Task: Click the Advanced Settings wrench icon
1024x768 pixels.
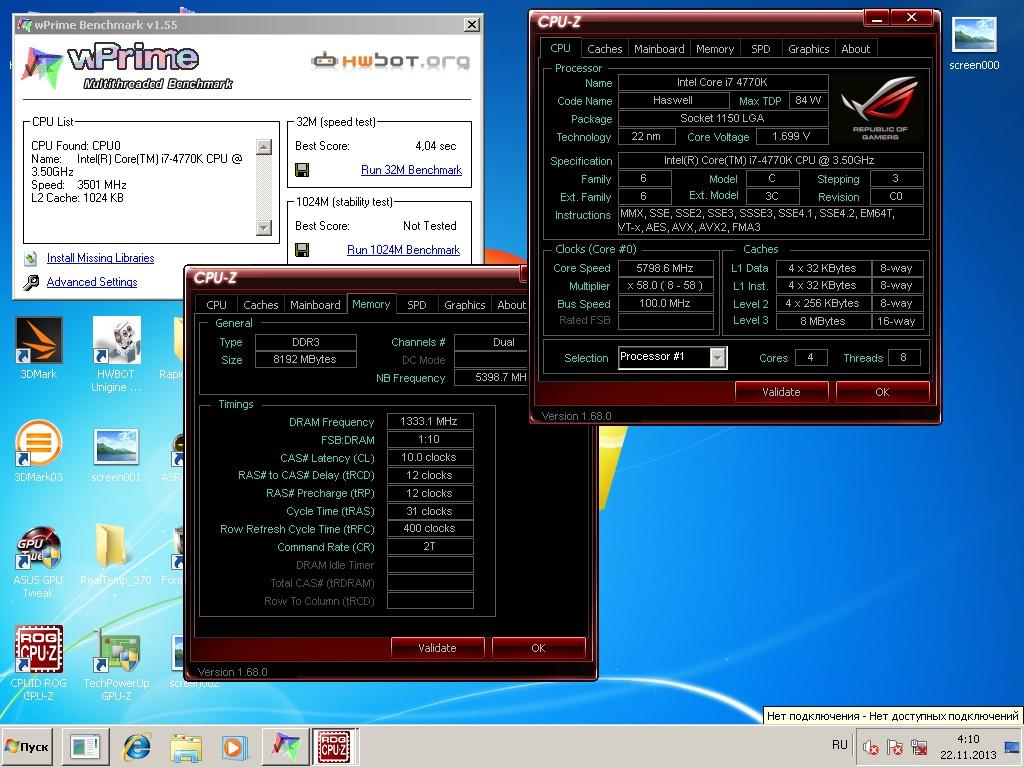Action: pos(31,282)
